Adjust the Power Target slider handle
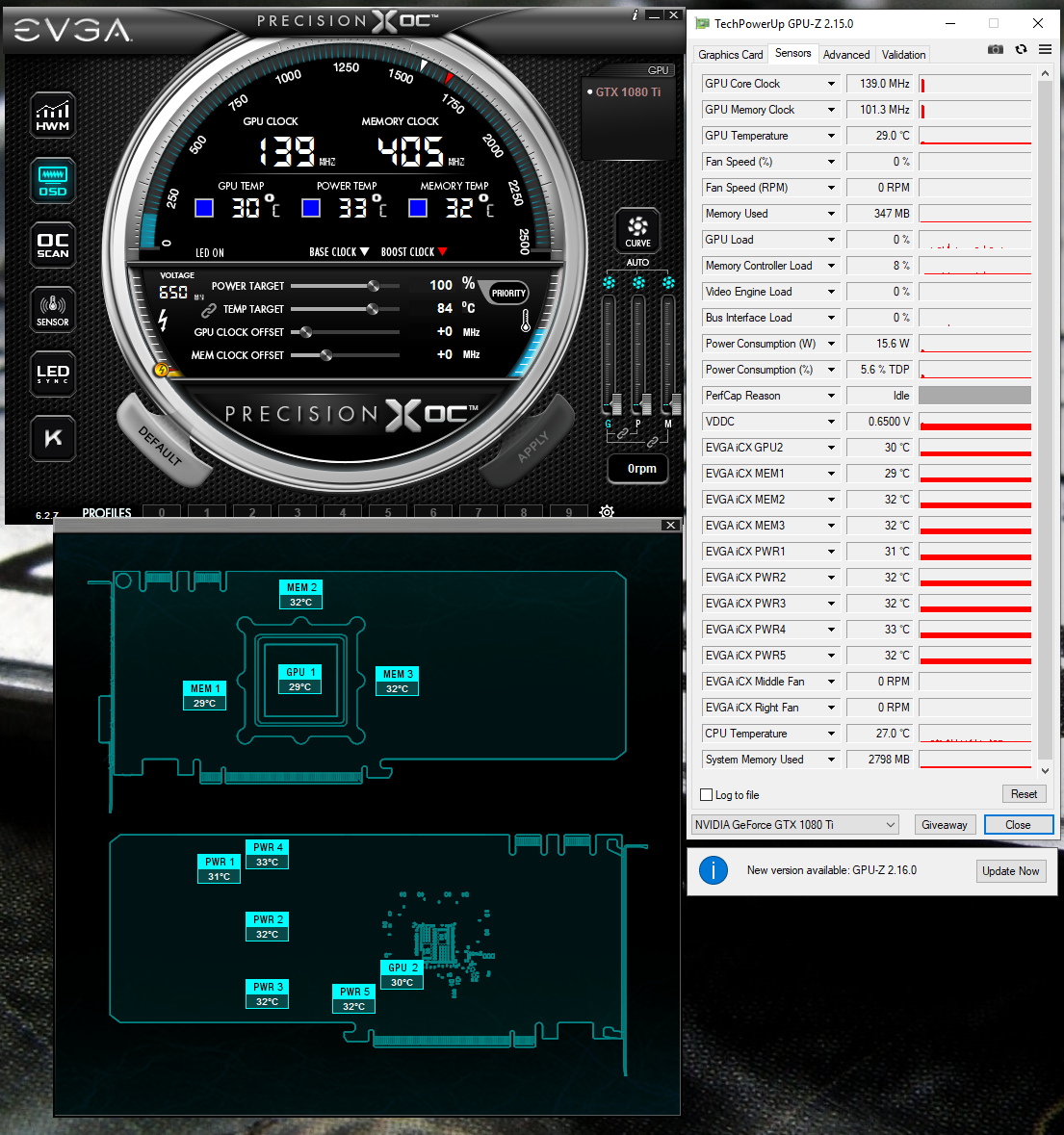The image size is (1064, 1135). coord(374,286)
